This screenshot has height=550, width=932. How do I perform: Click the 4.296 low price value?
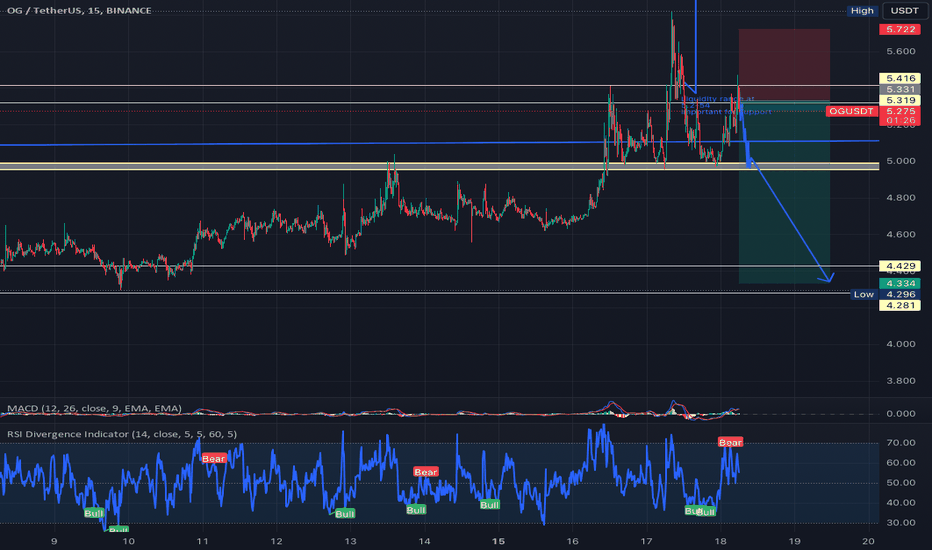point(899,294)
